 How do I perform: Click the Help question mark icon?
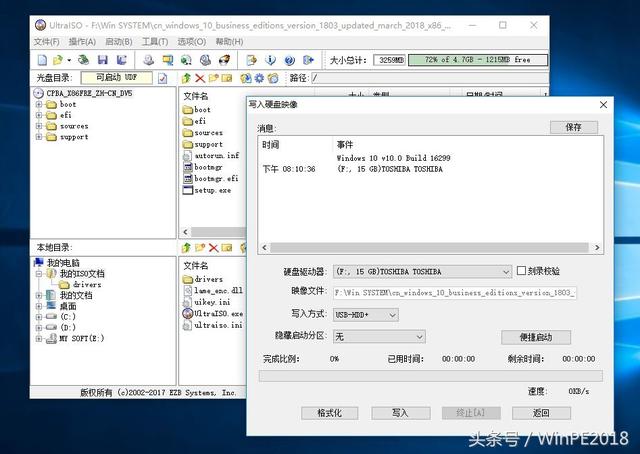(x=289, y=60)
